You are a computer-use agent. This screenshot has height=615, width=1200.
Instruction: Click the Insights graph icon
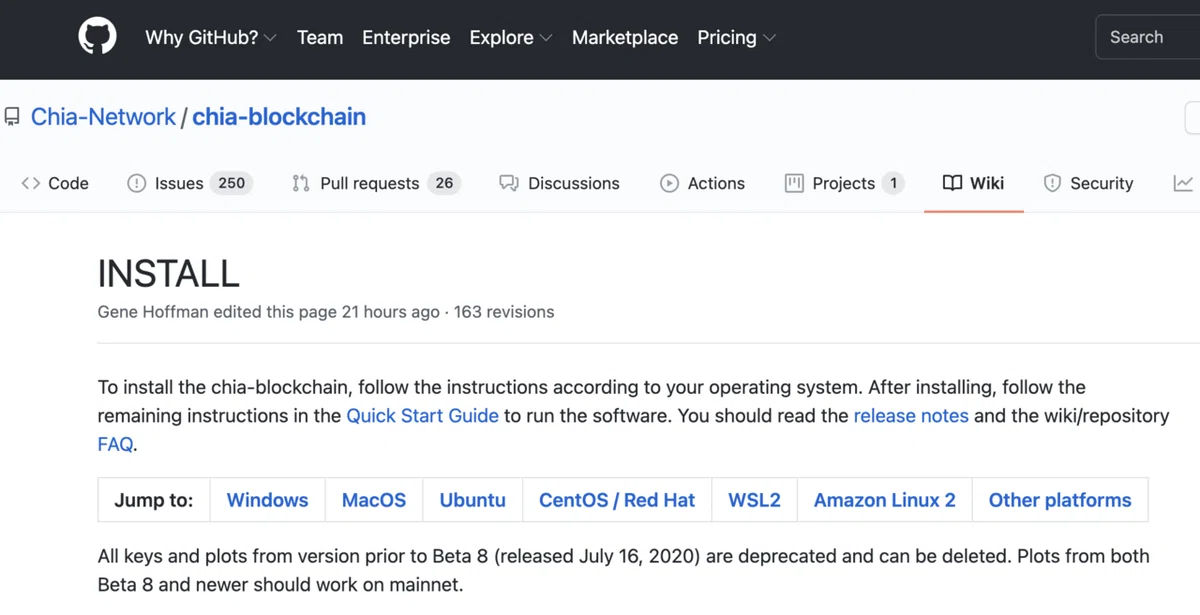1184,183
